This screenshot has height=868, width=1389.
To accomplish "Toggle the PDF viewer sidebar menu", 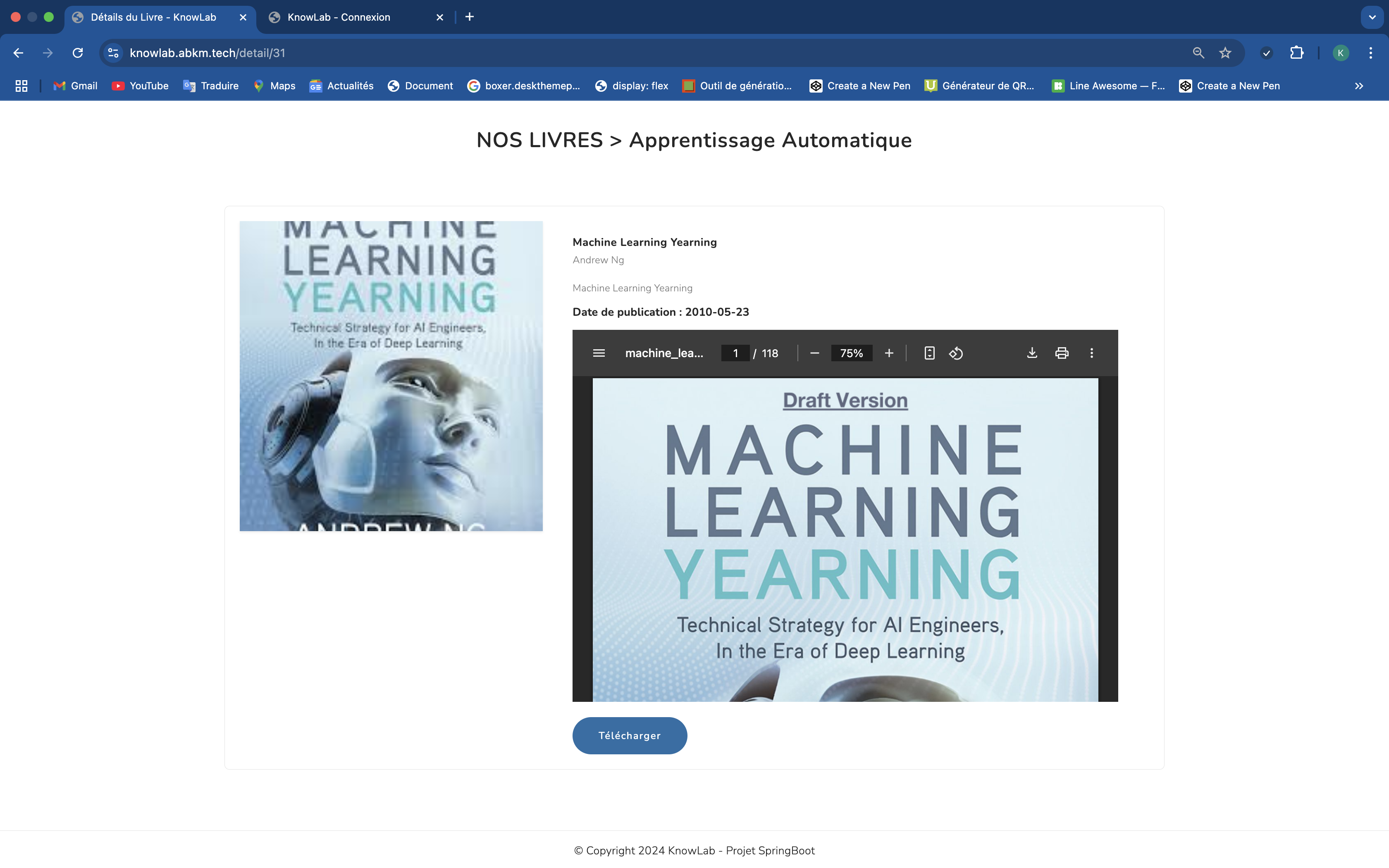I will 599,353.
